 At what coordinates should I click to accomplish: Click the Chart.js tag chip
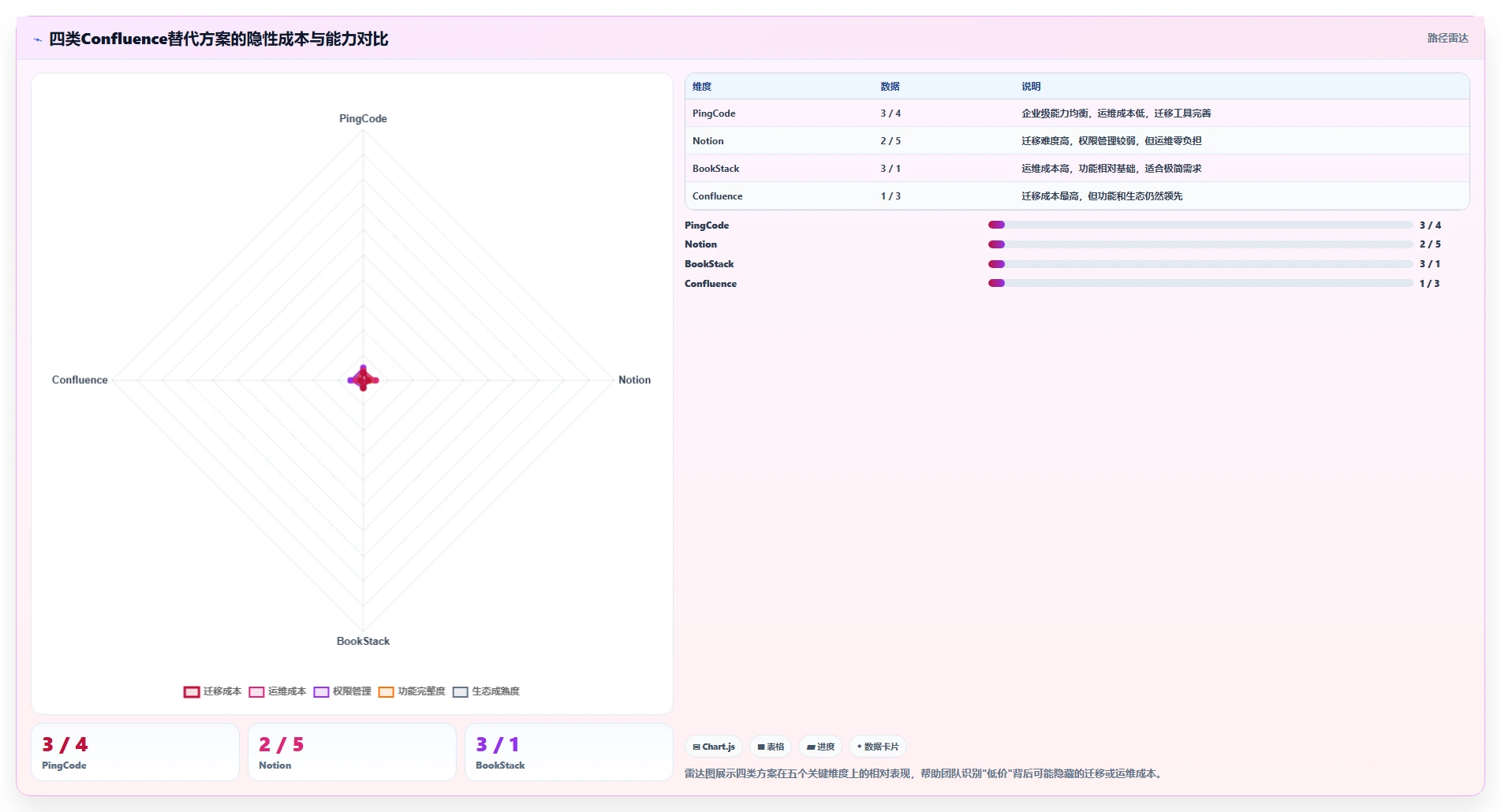(x=714, y=747)
